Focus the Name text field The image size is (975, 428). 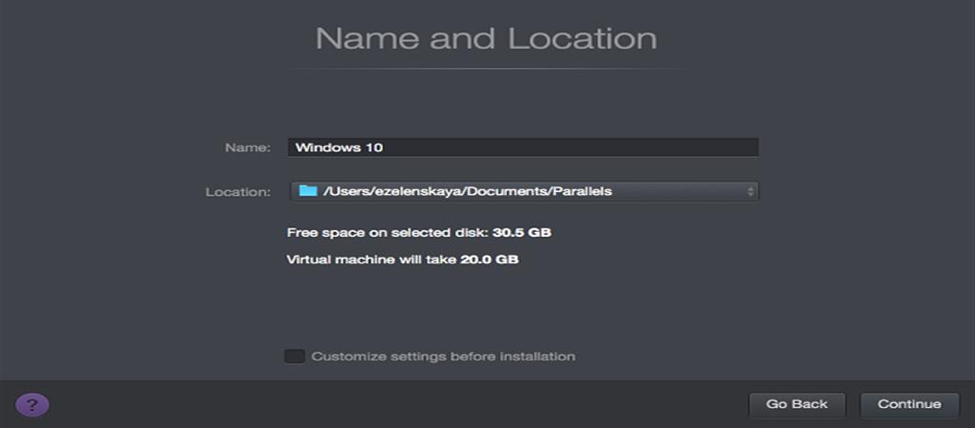pos(522,147)
